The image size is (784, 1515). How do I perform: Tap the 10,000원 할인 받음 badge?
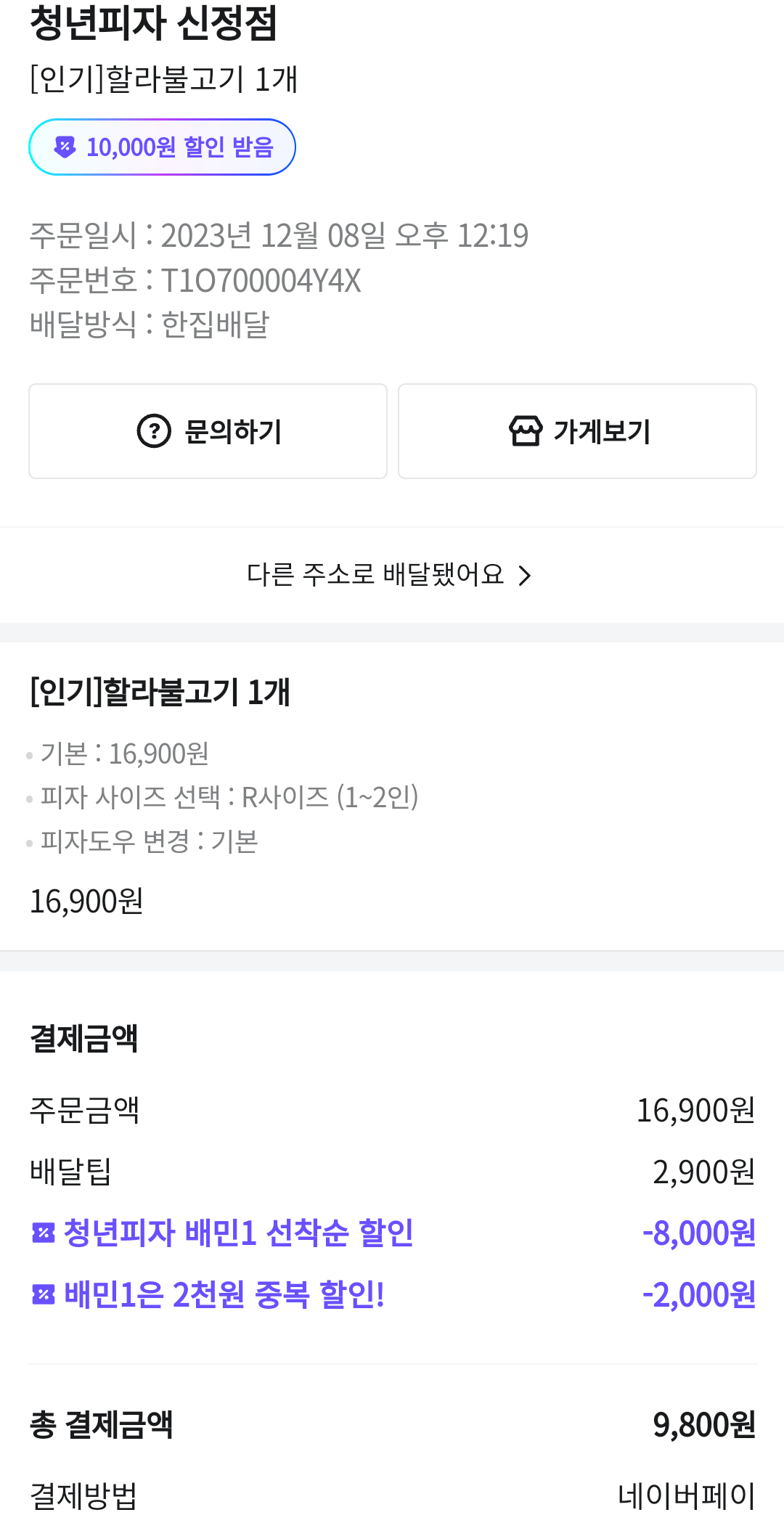tap(162, 147)
